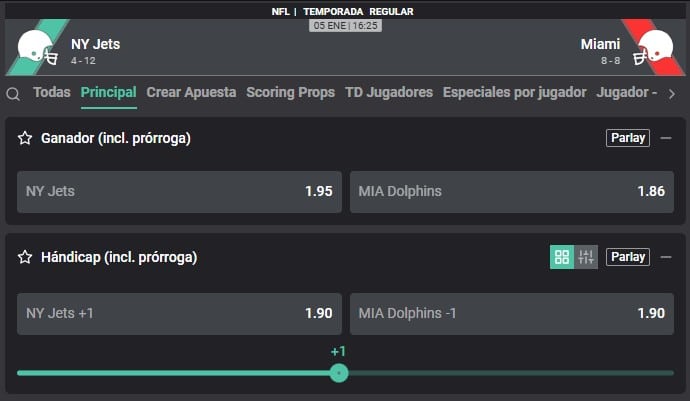Star the Hándicap market
This screenshot has width=690, height=401.
(x=25, y=257)
